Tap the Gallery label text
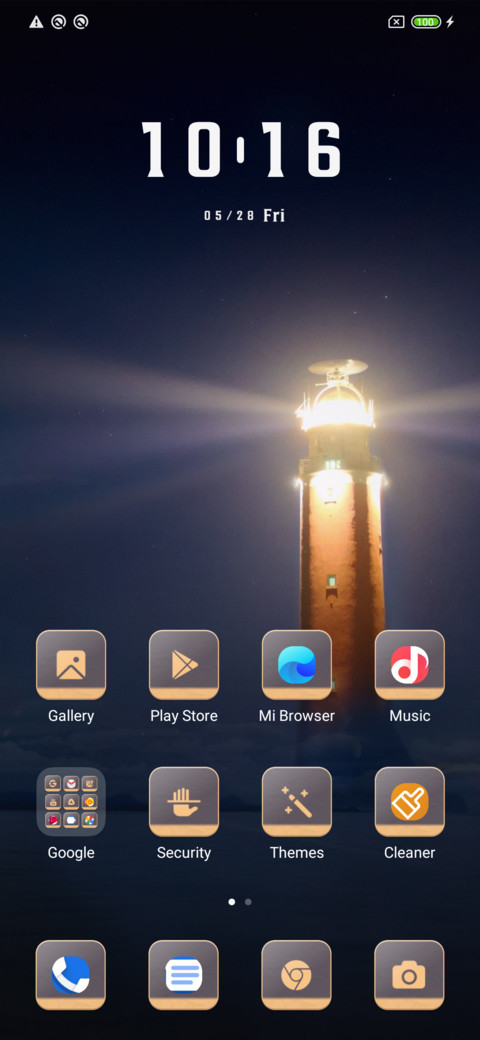This screenshot has height=1040, width=480. pos(71,716)
